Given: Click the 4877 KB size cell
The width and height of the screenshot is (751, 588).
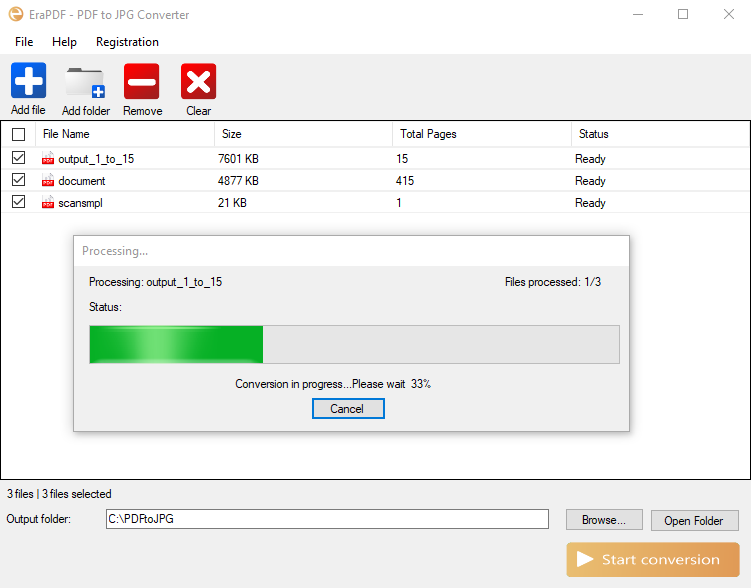Looking at the screenshot, I should pyautogui.click(x=238, y=181).
